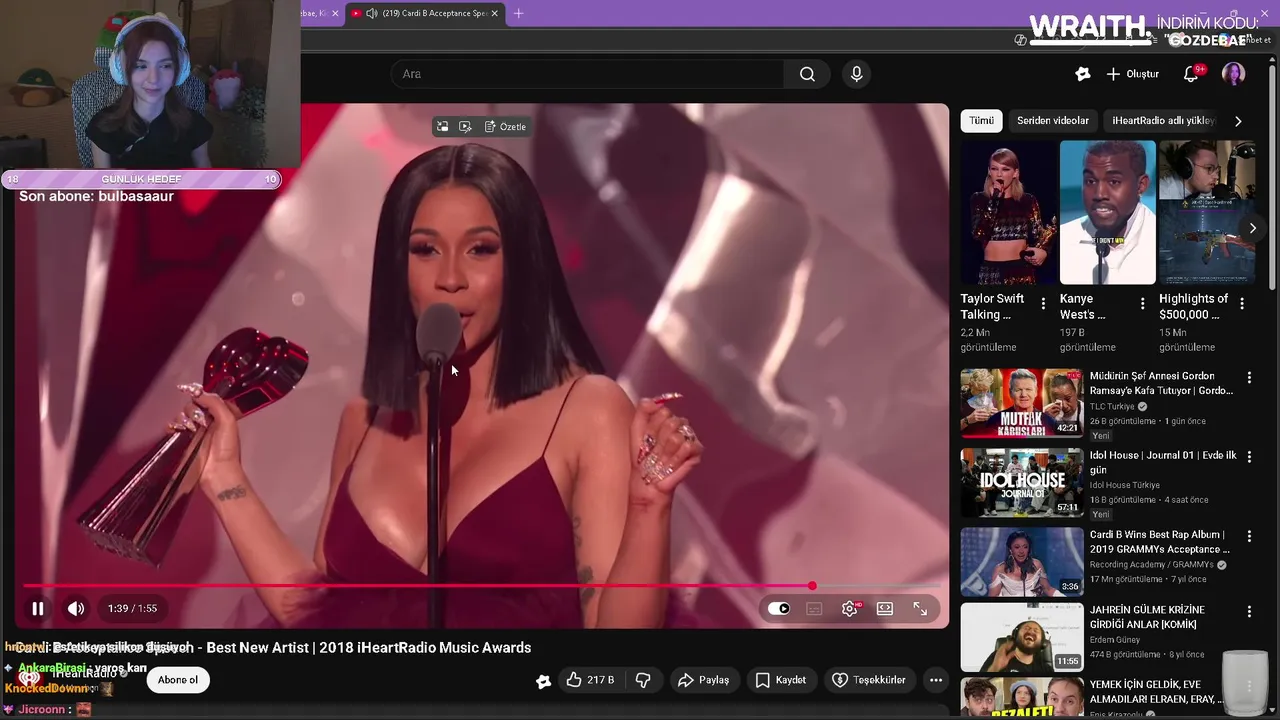Open the options menu for the Kanye West's short
Screen dimensions: 1280x720
(1142, 303)
